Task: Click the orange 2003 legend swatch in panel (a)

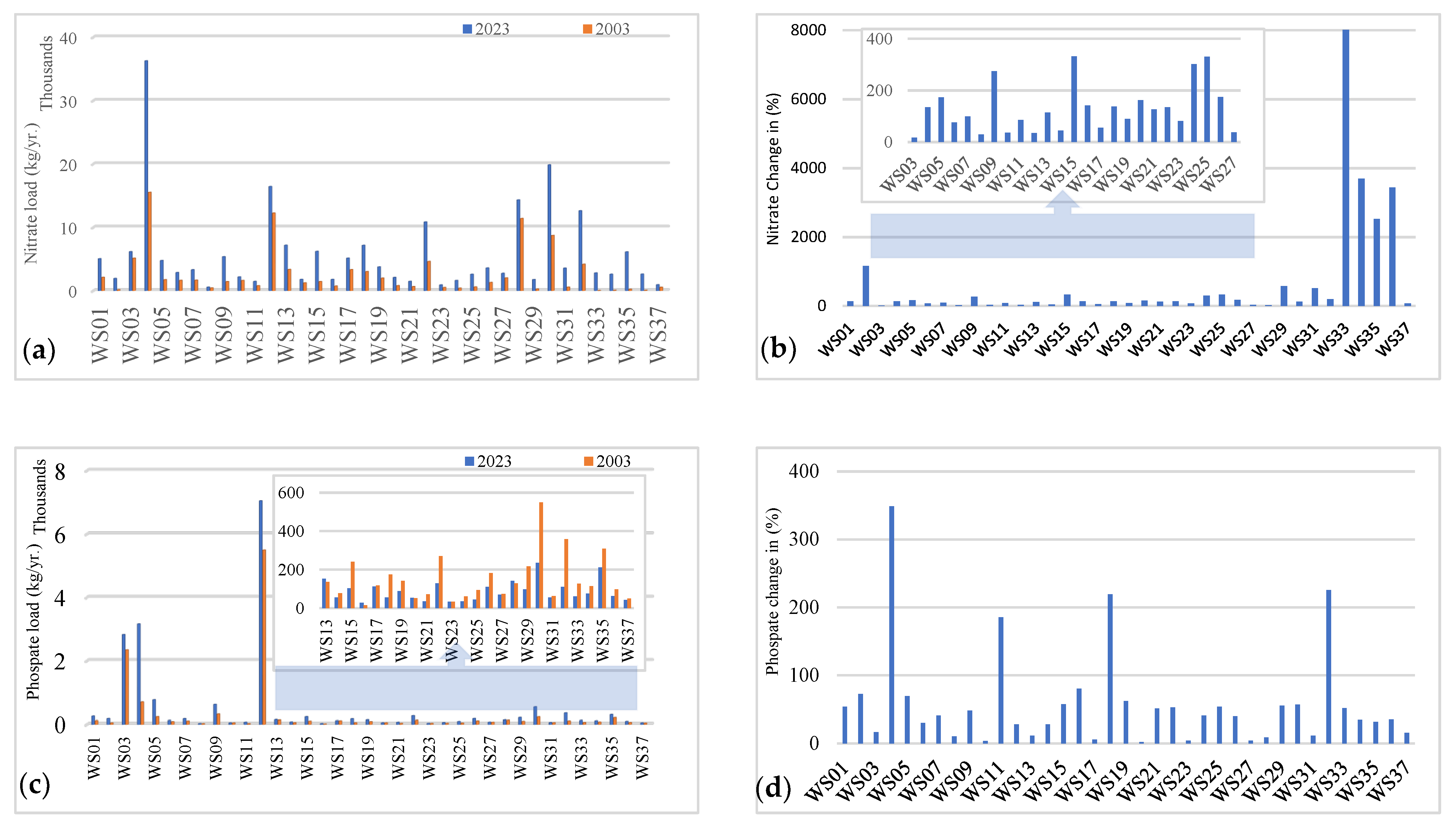Action: click(587, 29)
